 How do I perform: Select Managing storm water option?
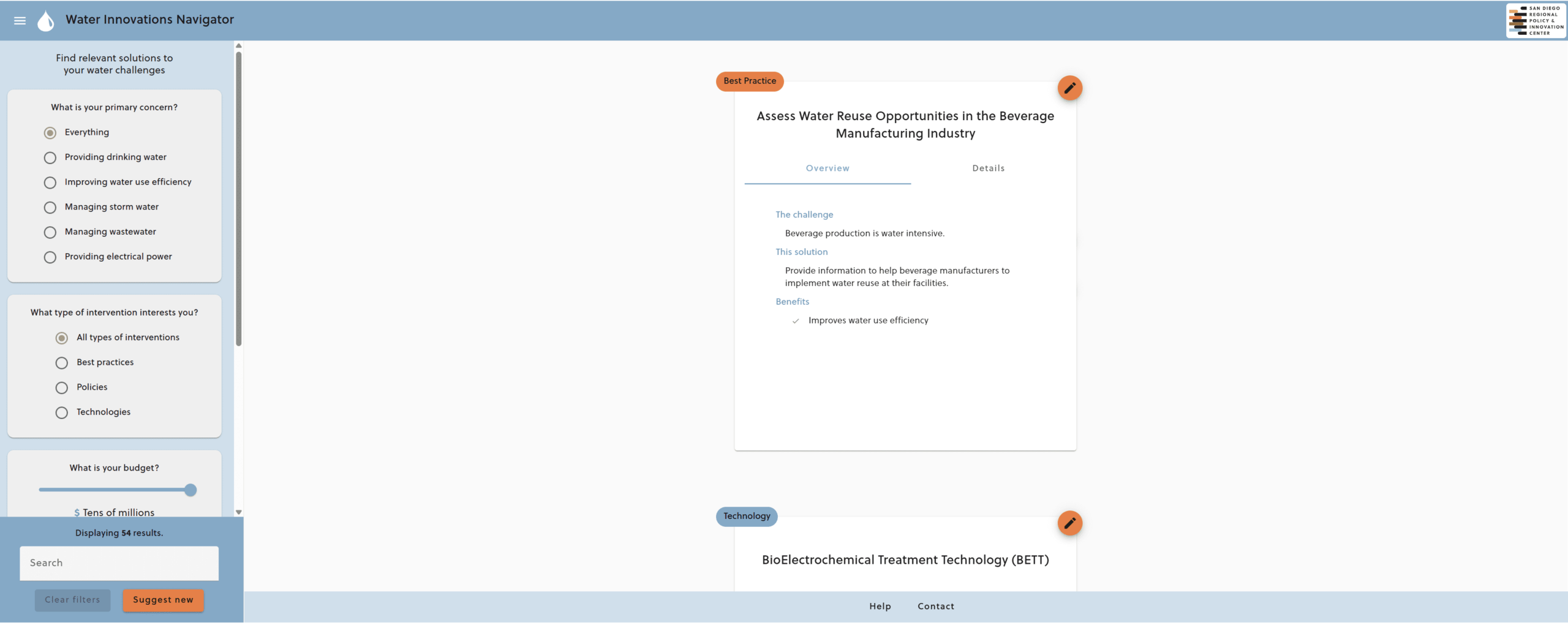pos(50,208)
